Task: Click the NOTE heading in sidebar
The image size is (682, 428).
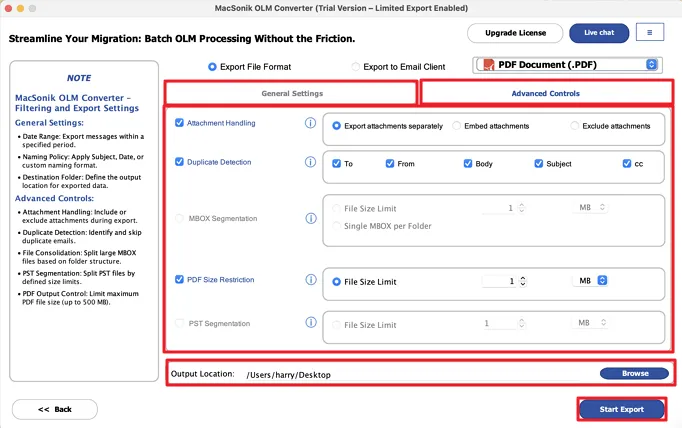Action: (79, 78)
